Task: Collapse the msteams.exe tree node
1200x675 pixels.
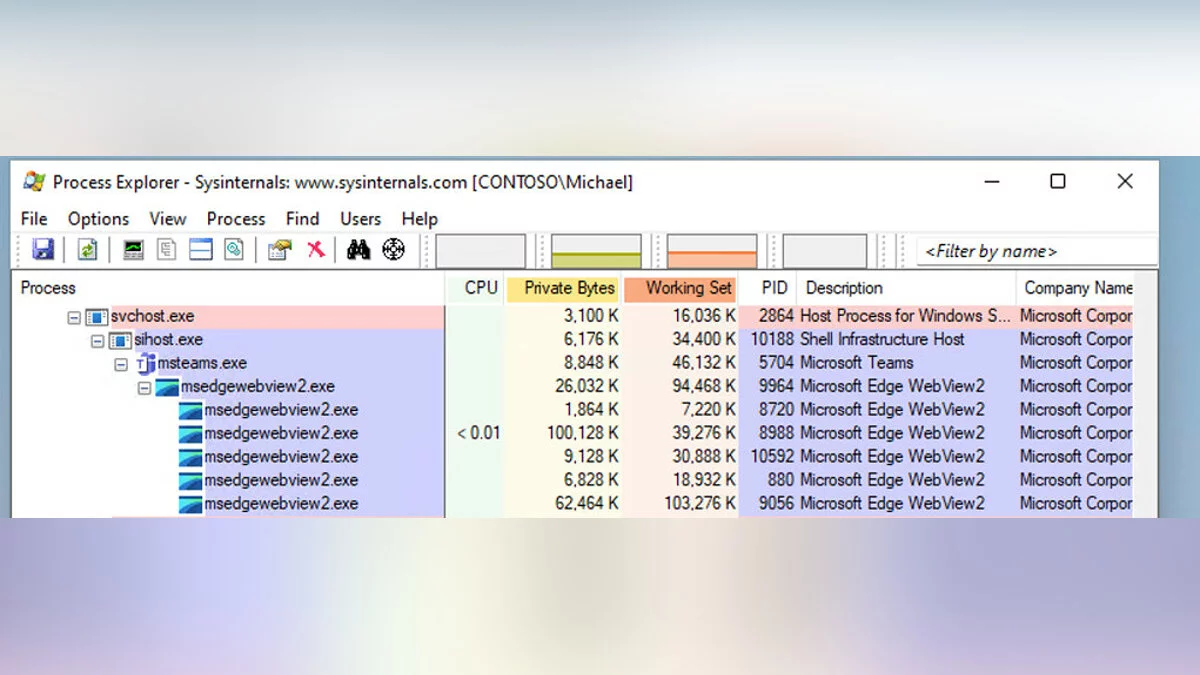Action: pyautogui.click(x=121, y=363)
